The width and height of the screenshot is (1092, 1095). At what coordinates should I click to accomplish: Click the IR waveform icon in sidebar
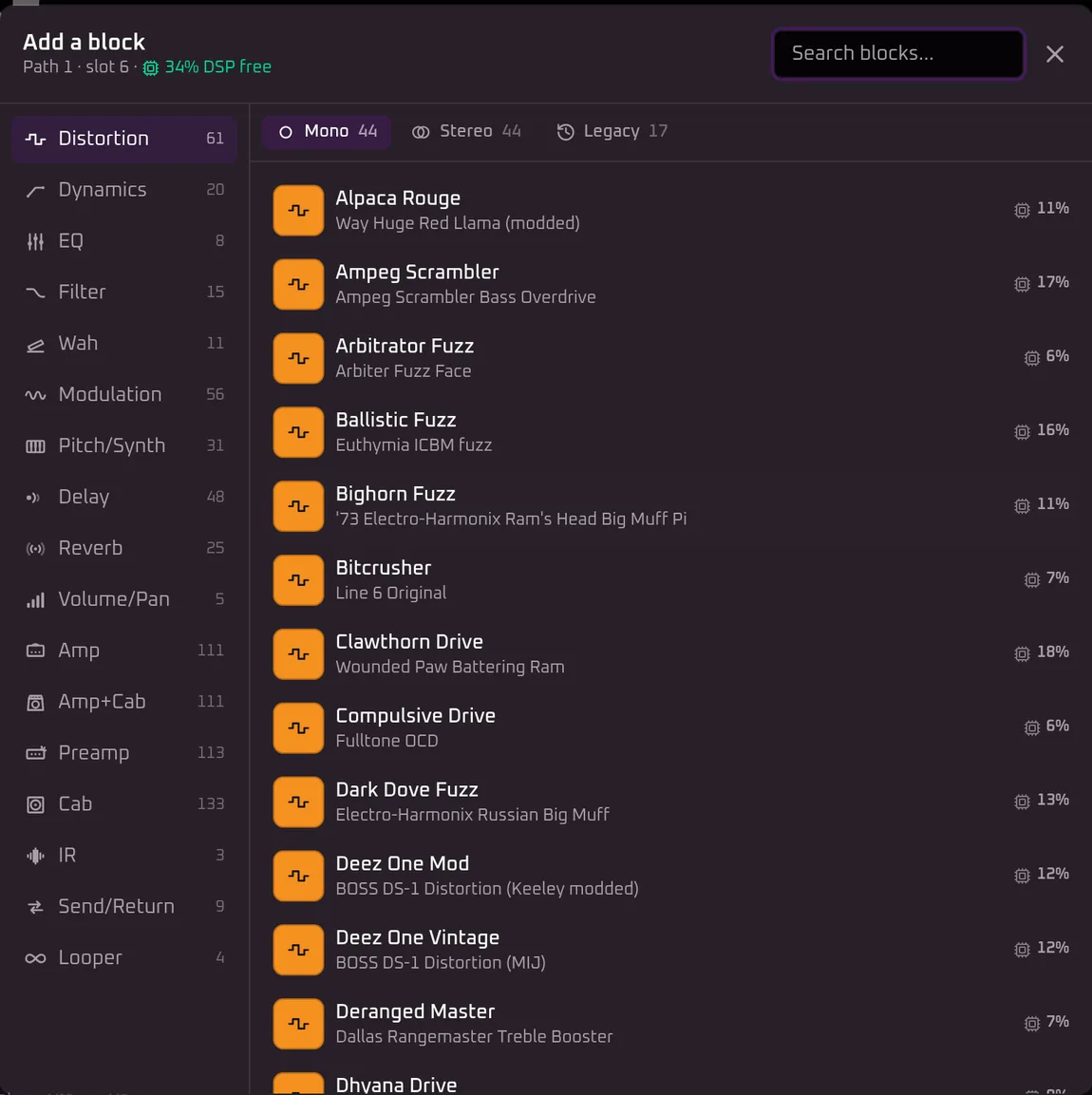(x=35, y=856)
